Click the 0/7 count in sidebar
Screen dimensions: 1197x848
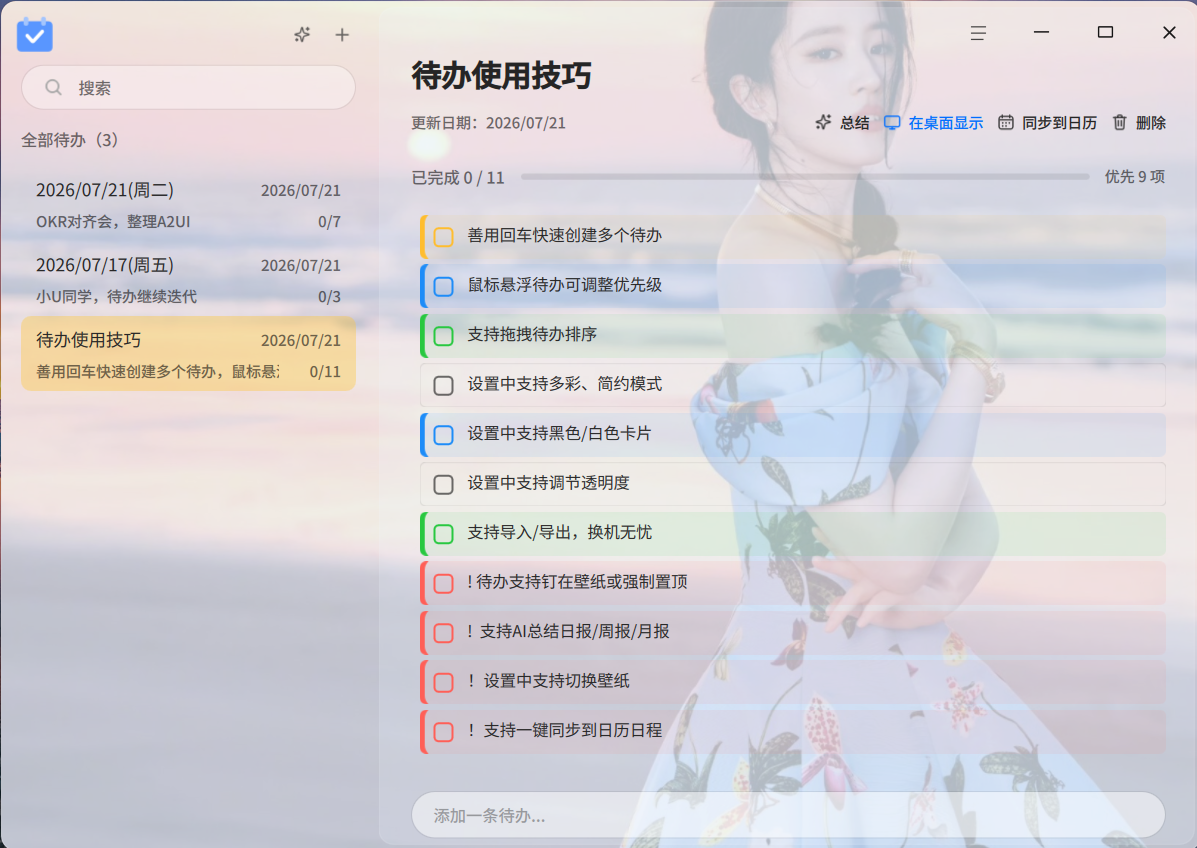point(329,221)
